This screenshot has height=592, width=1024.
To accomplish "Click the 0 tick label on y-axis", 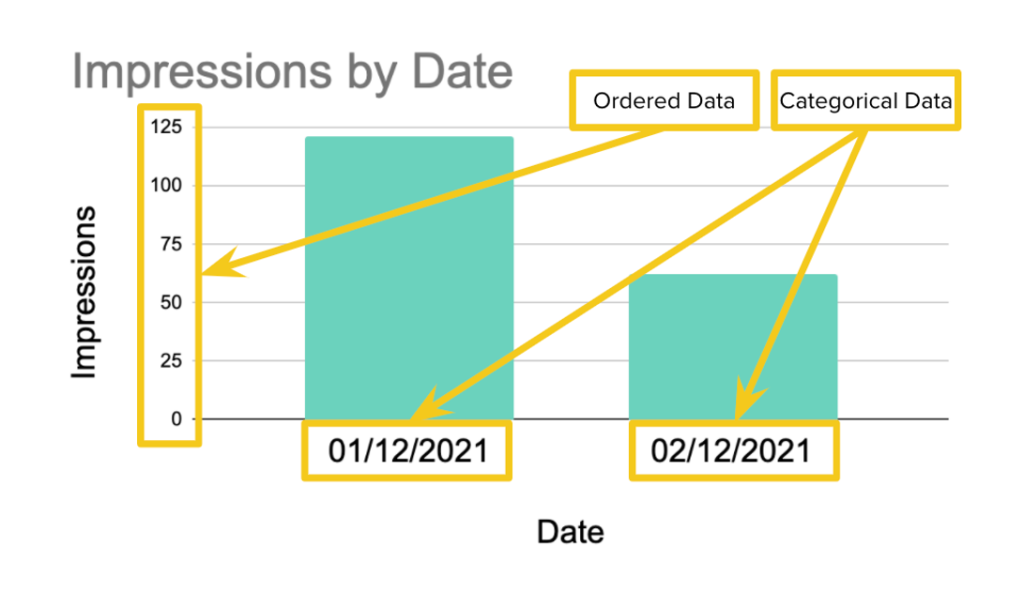I will pyautogui.click(x=176, y=419).
